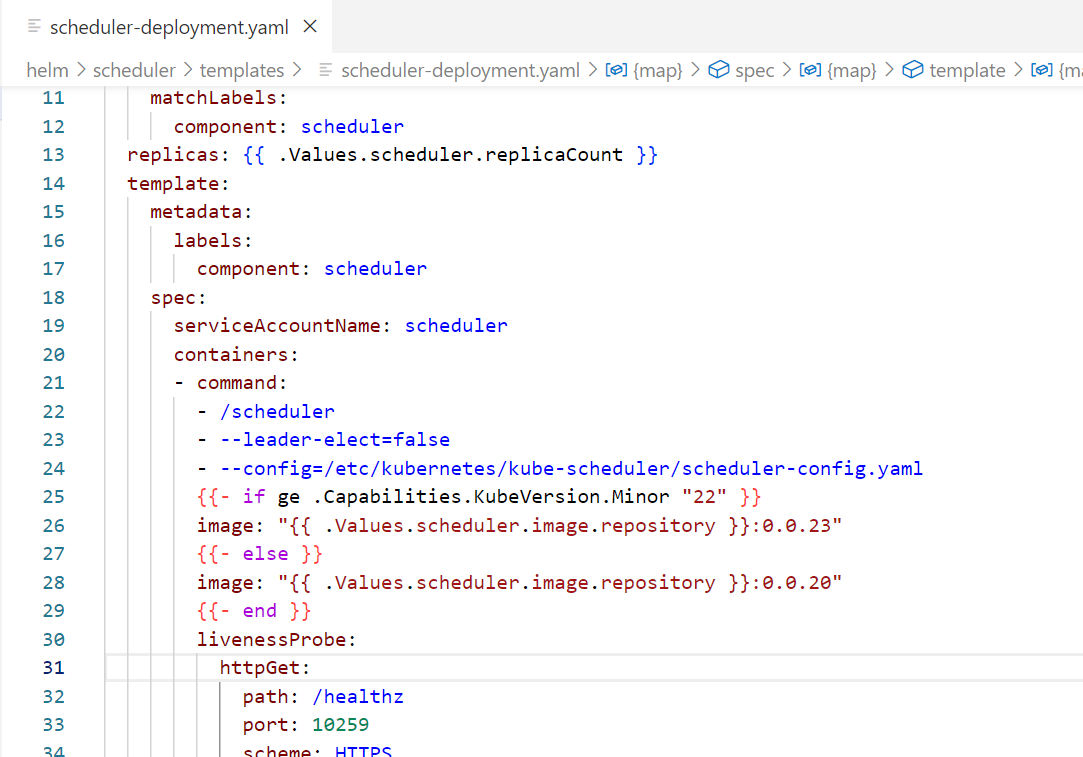The image size is (1083, 757).
Task: Click scheduler-deployment.yaml in the breadcrumb
Action: click(460, 70)
